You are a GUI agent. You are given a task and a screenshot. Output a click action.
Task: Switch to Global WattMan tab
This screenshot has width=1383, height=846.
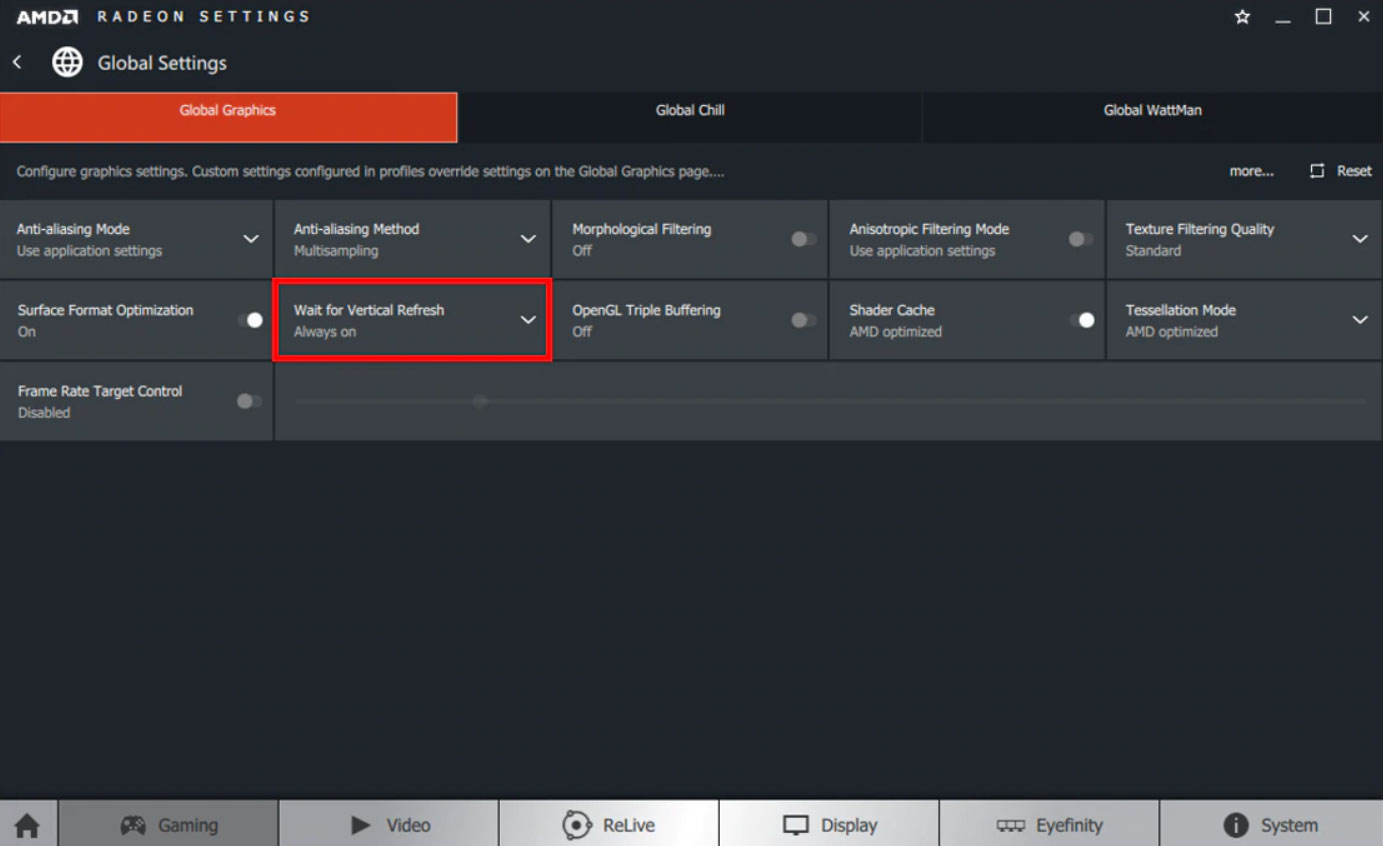1152,111
